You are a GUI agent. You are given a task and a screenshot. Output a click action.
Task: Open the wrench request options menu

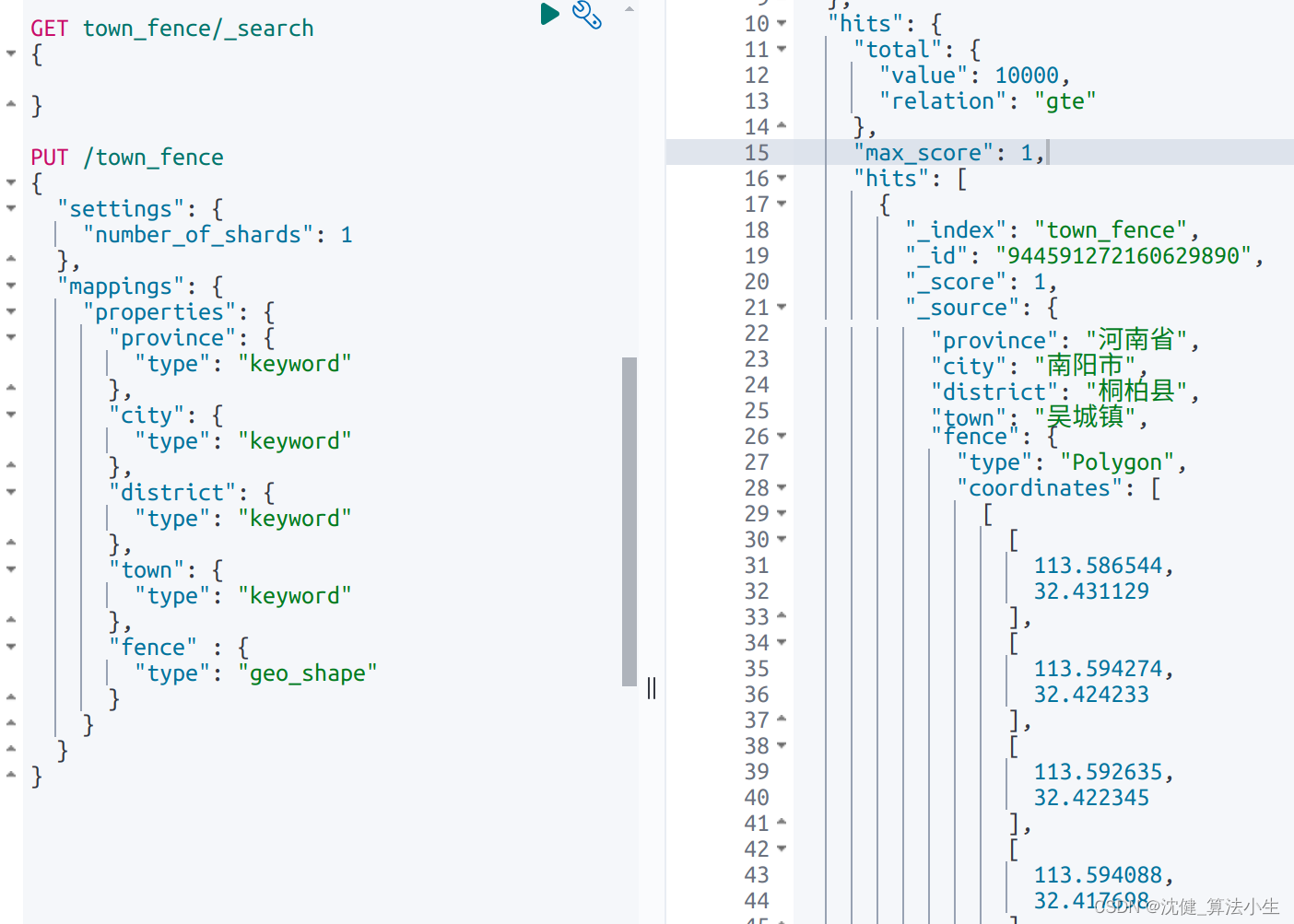[x=587, y=15]
